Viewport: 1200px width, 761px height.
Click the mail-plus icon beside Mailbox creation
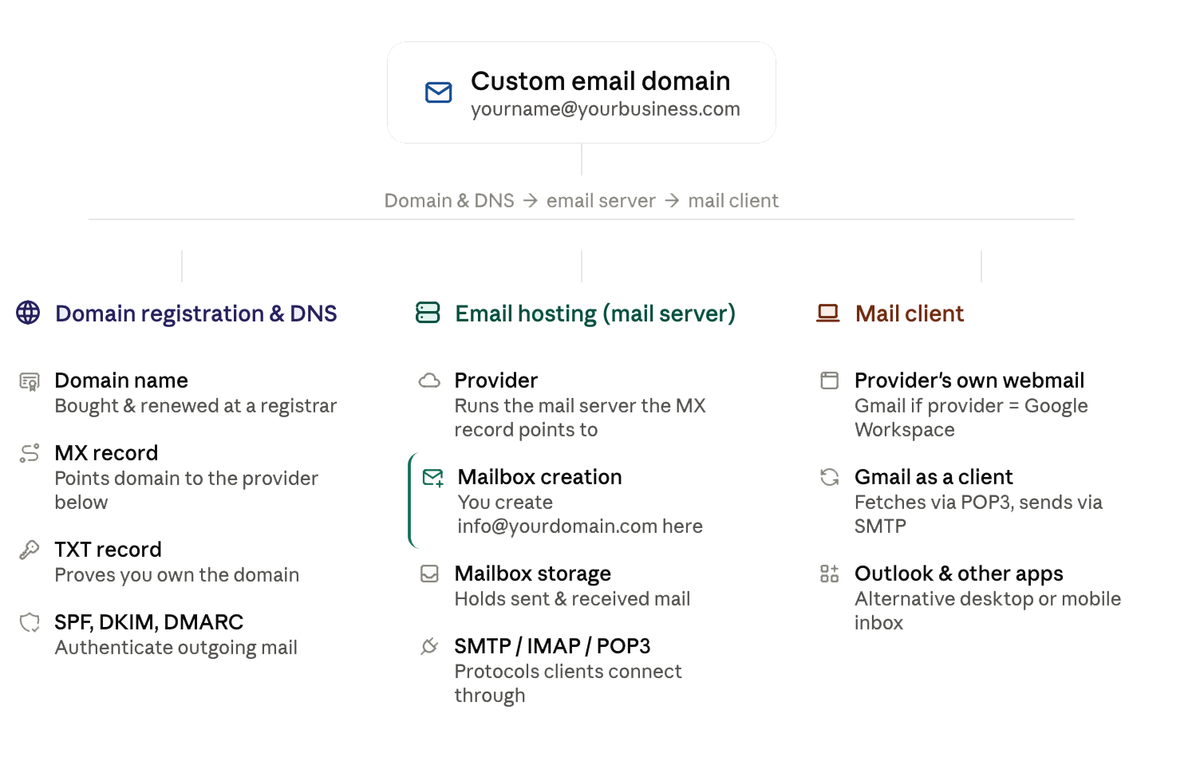[x=433, y=477]
